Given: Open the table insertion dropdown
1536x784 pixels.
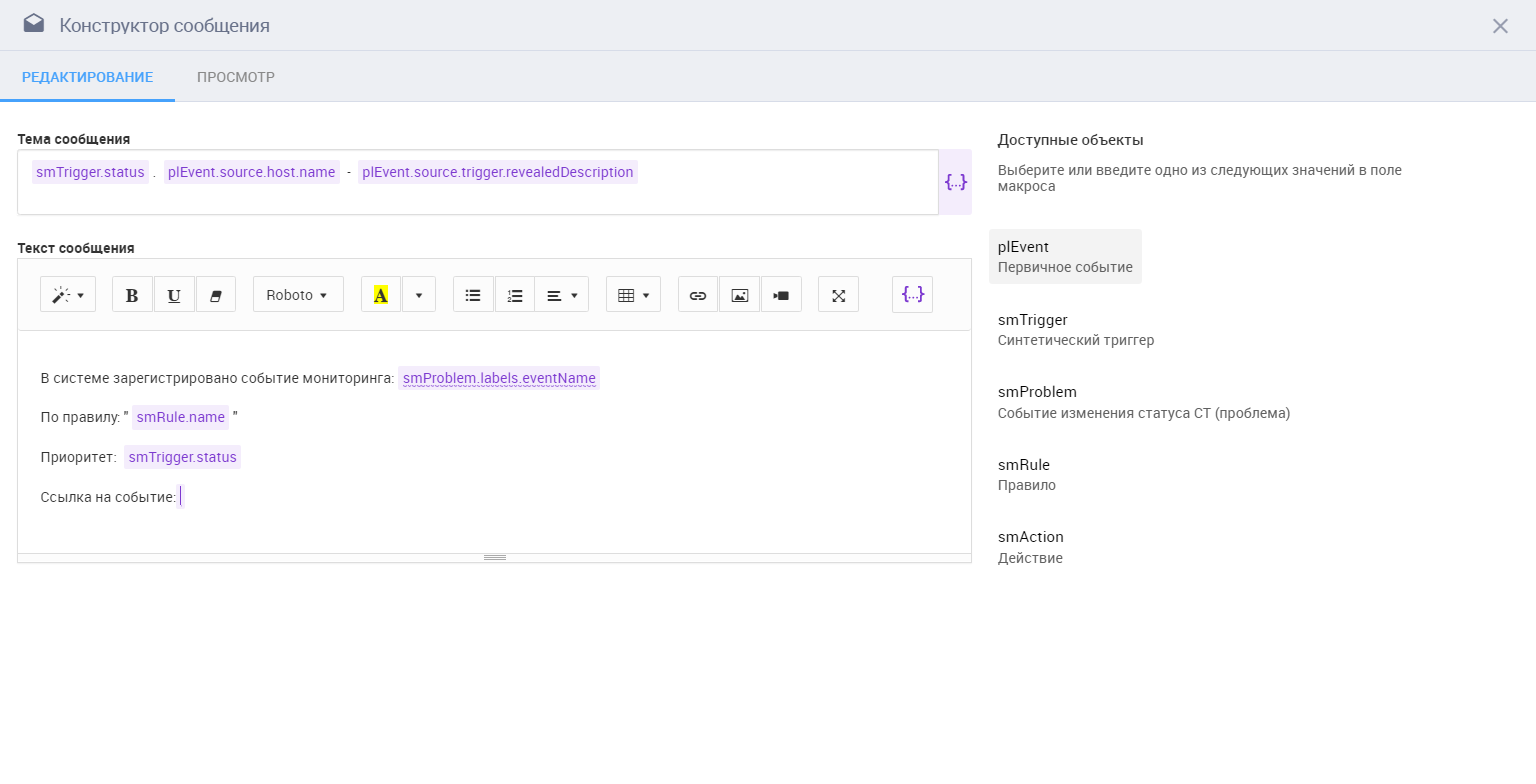Looking at the screenshot, I should [633, 295].
